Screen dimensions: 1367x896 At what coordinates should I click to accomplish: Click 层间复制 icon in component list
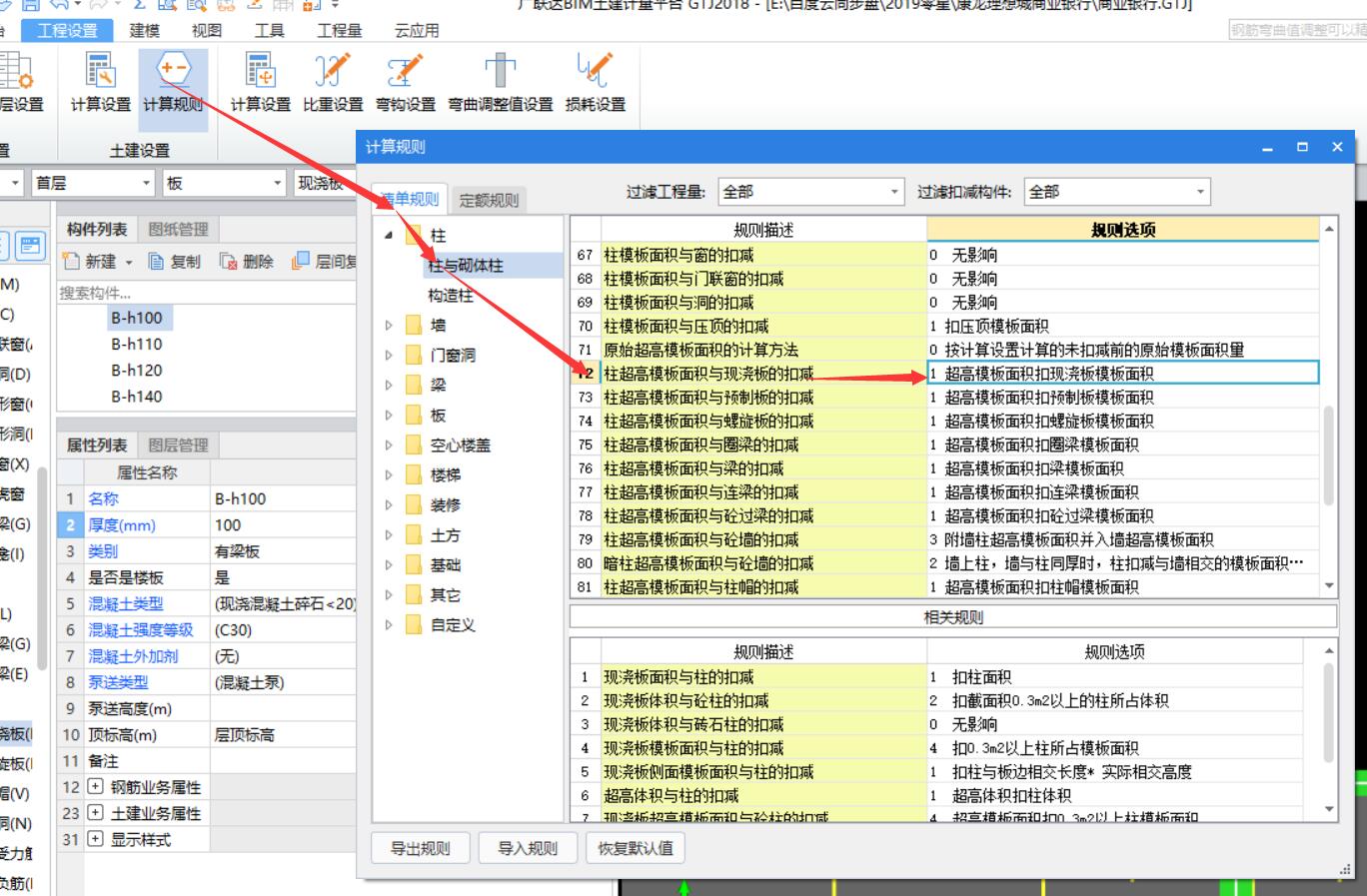(x=300, y=262)
